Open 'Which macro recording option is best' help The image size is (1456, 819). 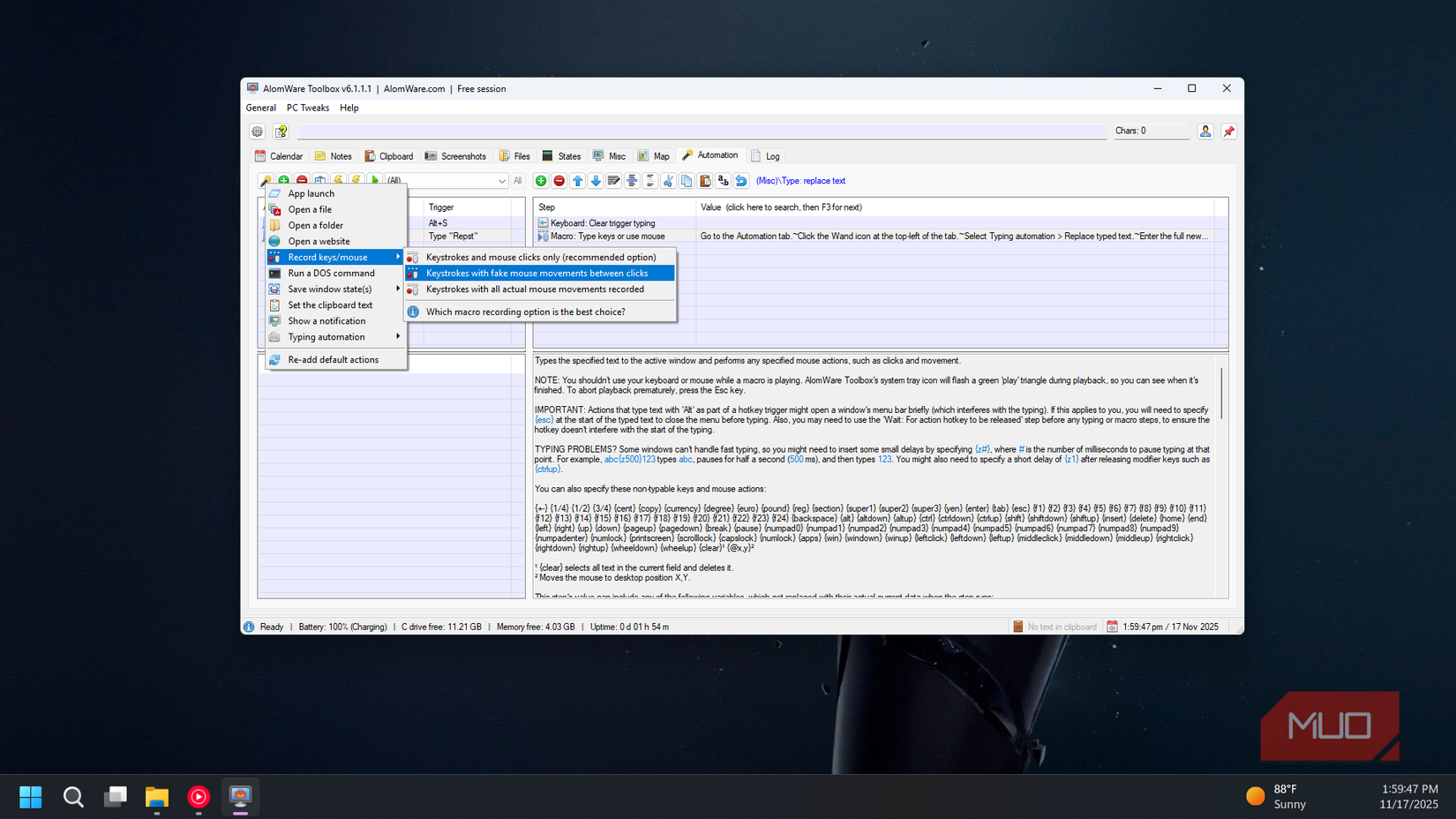(526, 312)
